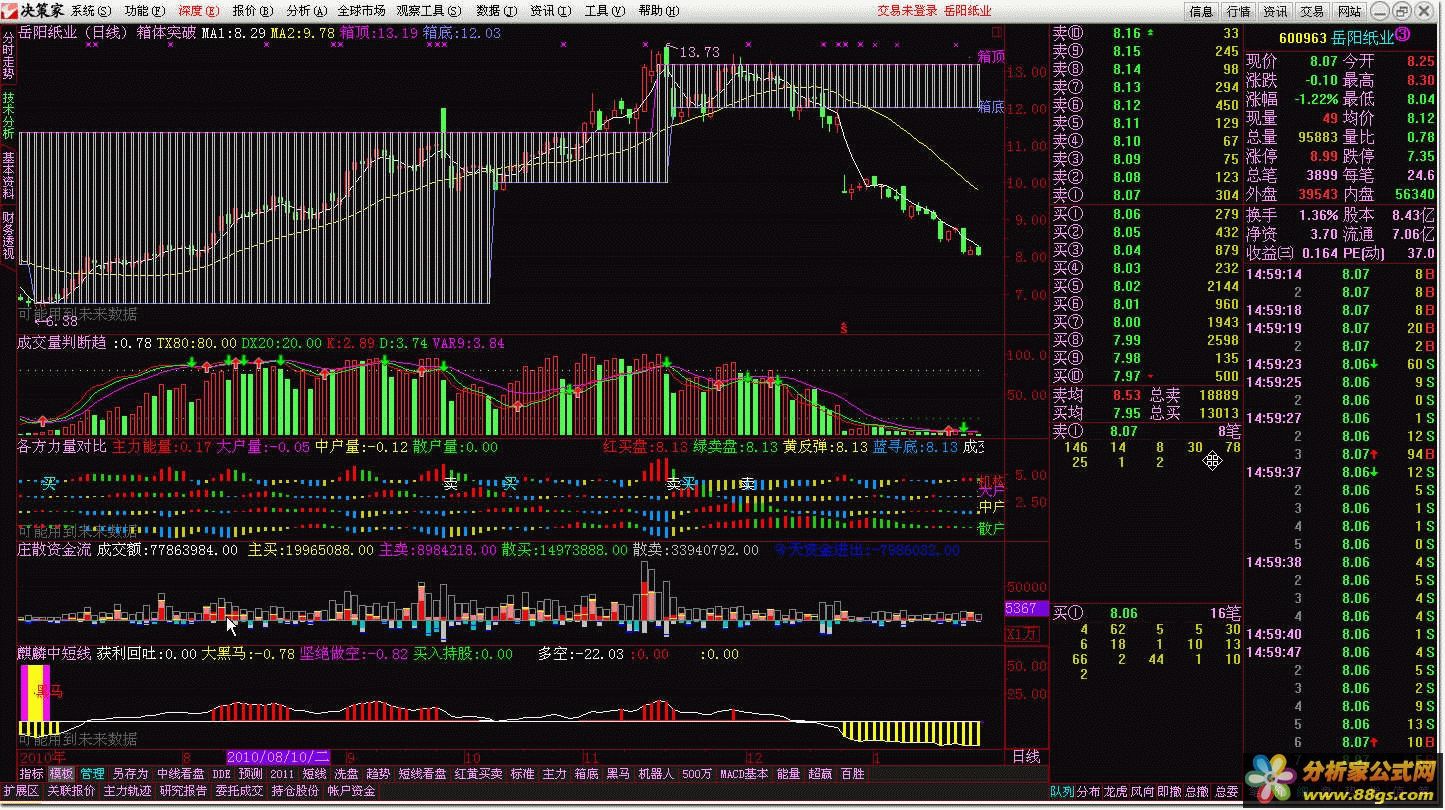Switch to 分时走势 side tab
This screenshot has height=810, width=1445.
(8, 55)
